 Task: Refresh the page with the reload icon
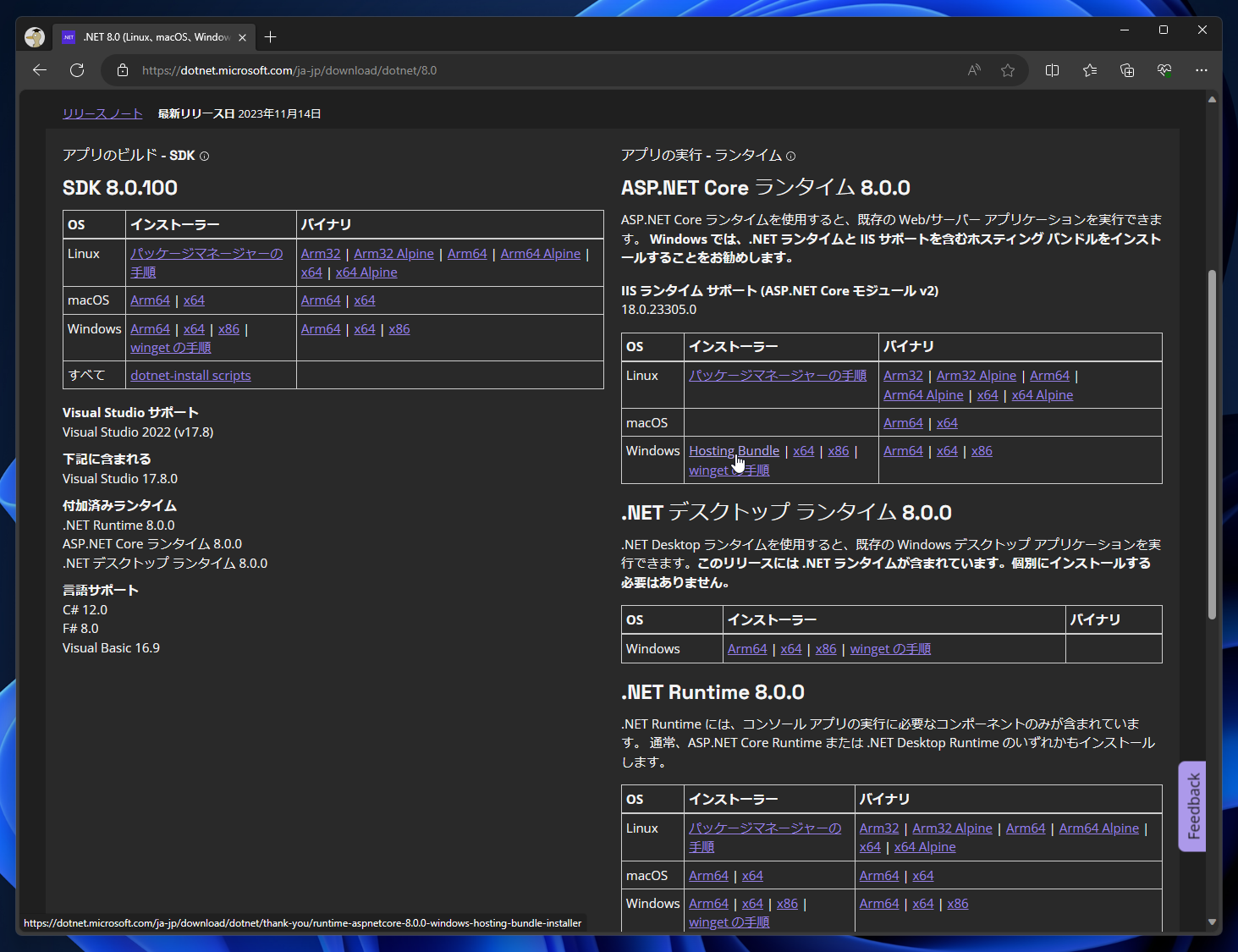pyautogui.click(x=77, y=70)
